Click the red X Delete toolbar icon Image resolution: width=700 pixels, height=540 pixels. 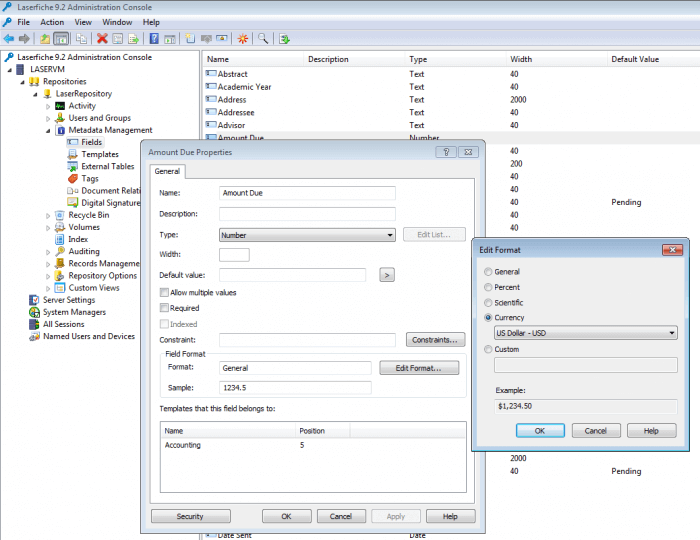[x=102, y=39]
